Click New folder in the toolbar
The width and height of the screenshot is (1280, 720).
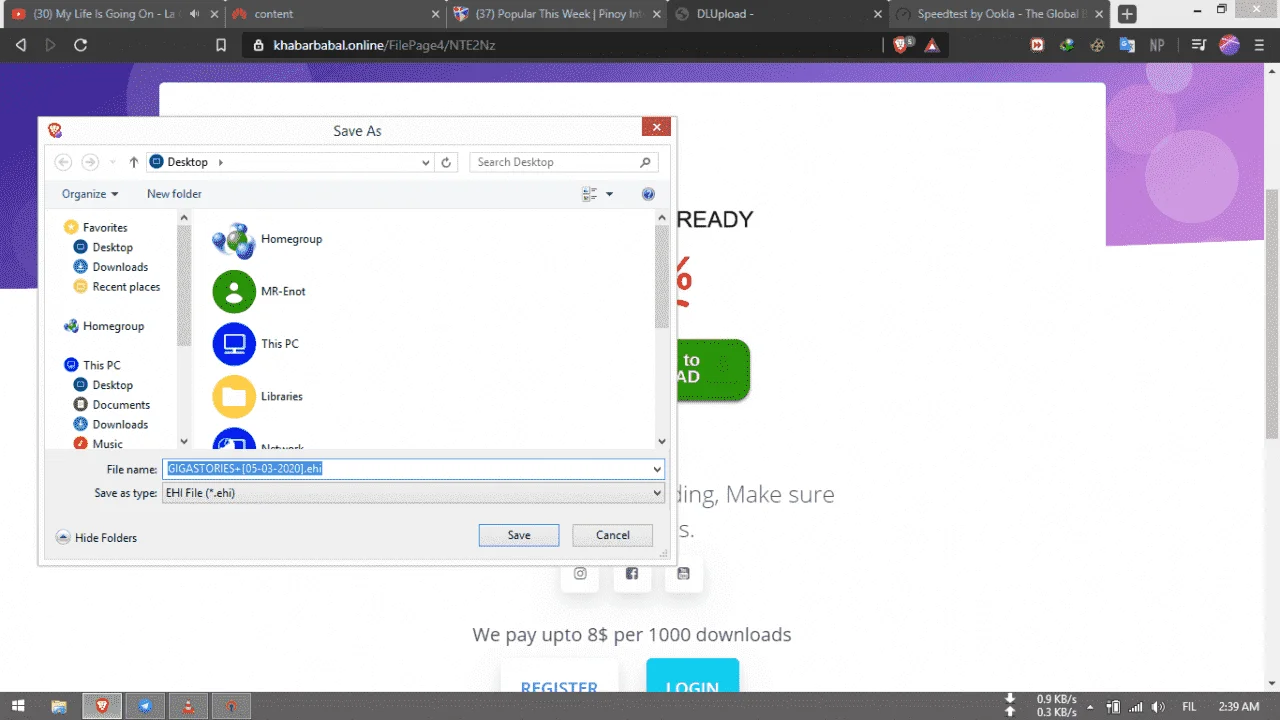pos(174,194)
